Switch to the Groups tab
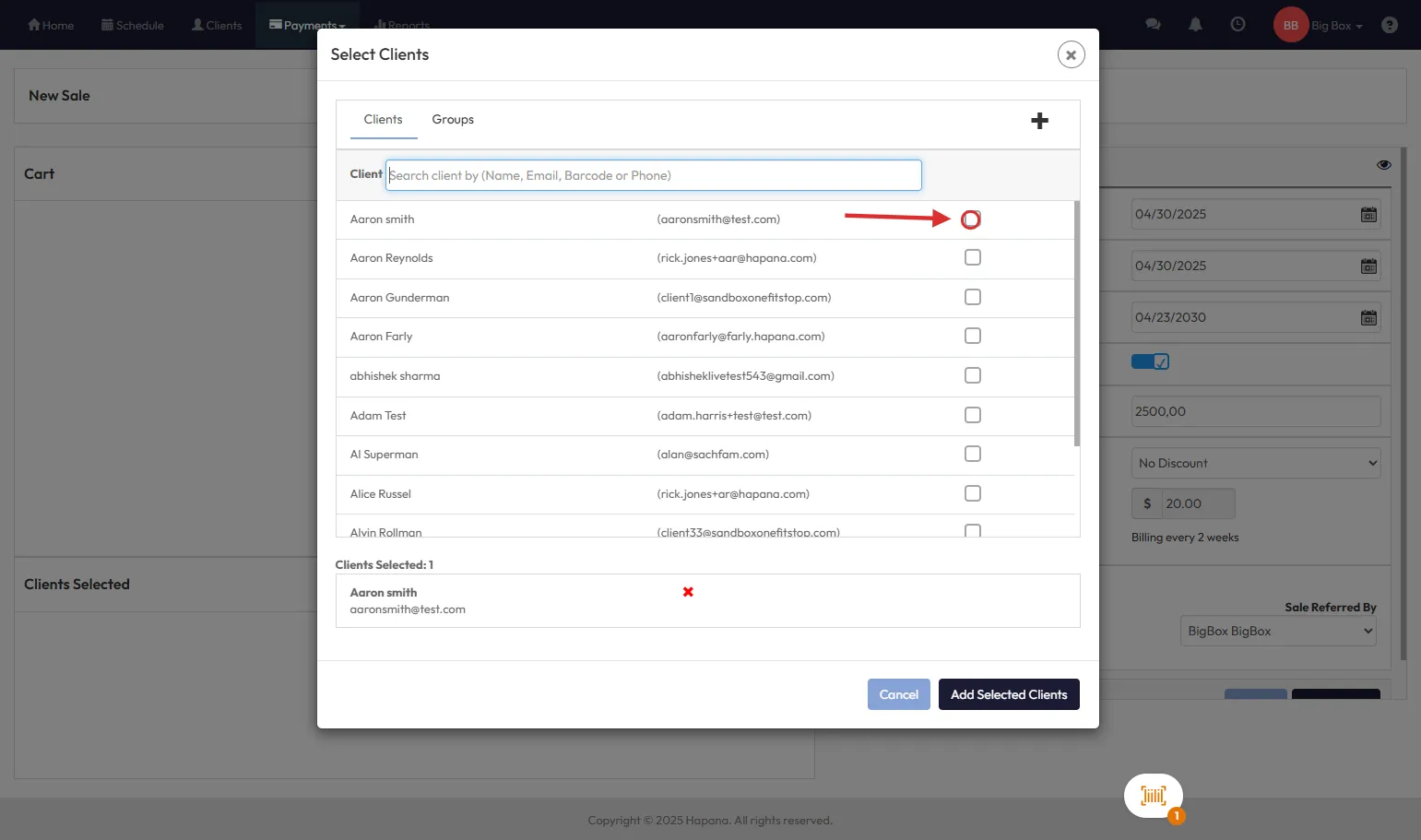This screenshot has height=840, width=1421. point(453,120)
